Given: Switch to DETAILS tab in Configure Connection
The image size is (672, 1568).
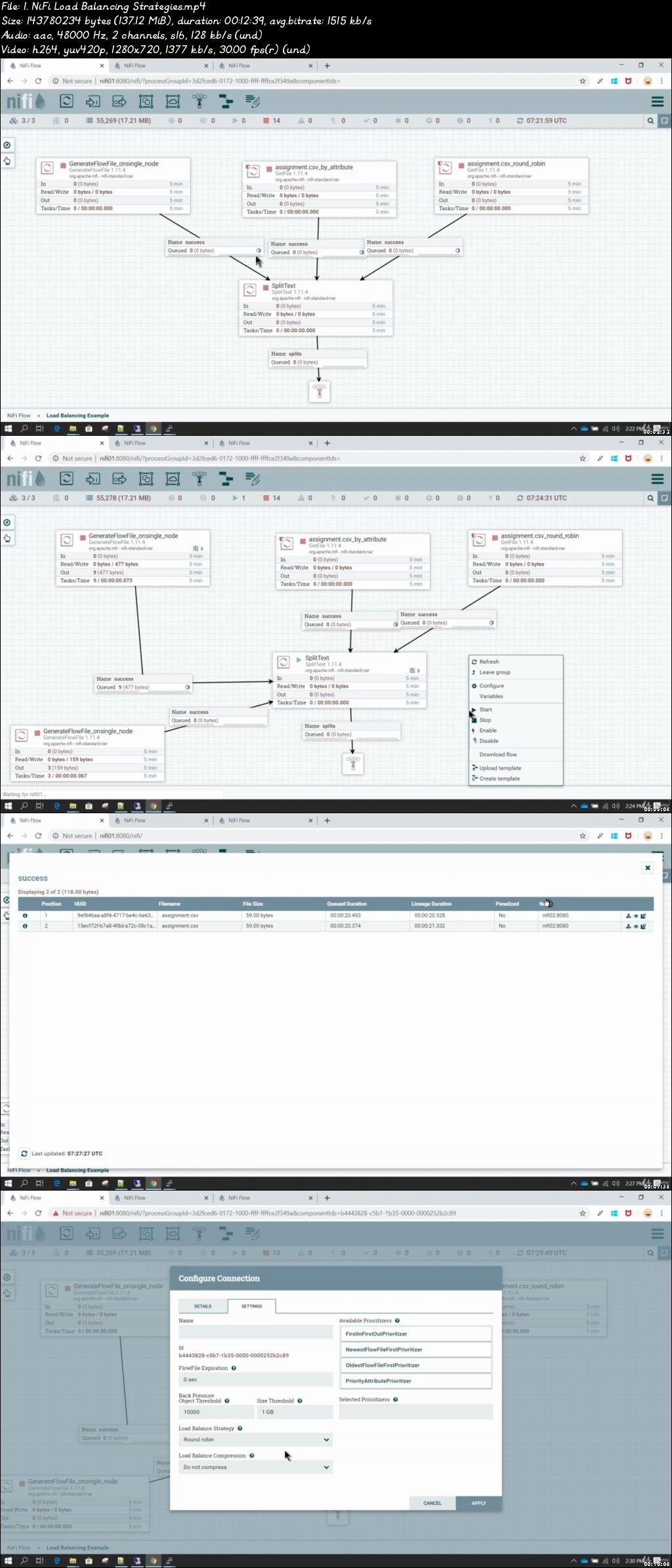Looking at the screenshot, I should coord(203,1306).
